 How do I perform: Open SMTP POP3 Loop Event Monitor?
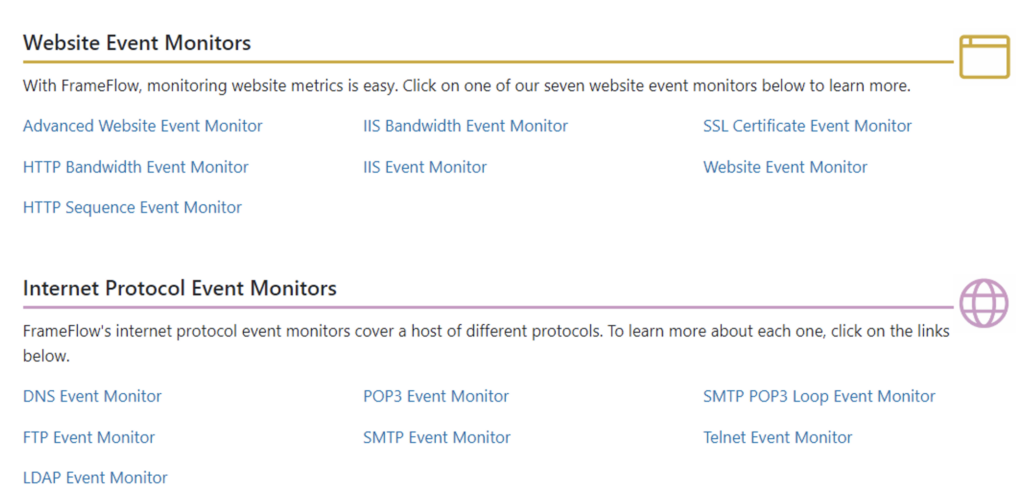[820, 396]
